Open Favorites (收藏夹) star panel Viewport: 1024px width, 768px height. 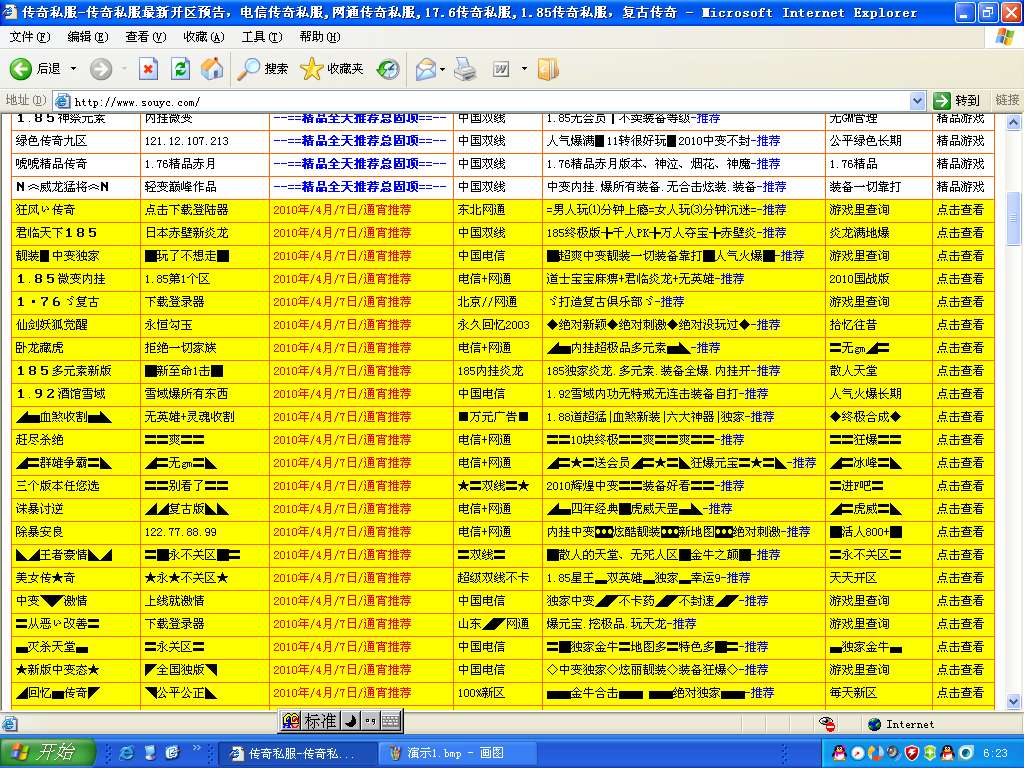[x=332, y=69]
